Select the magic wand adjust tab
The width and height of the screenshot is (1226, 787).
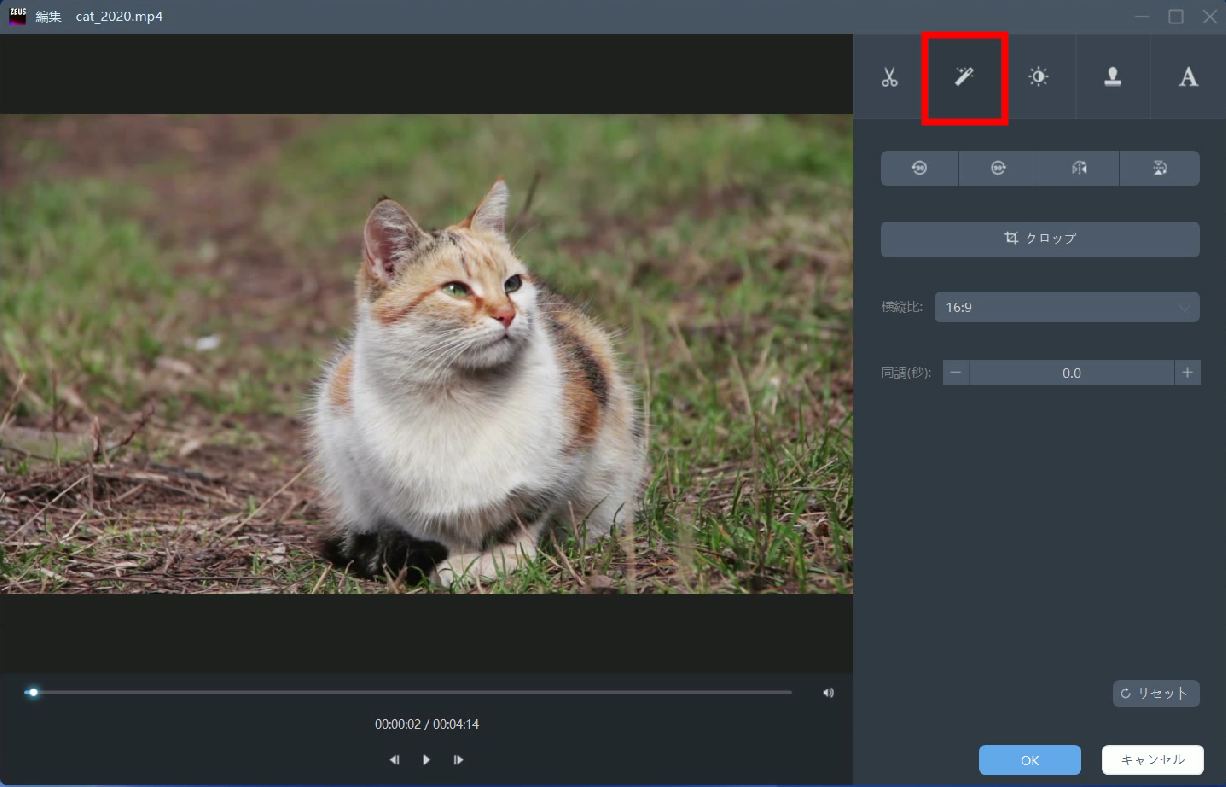(964, 77)
